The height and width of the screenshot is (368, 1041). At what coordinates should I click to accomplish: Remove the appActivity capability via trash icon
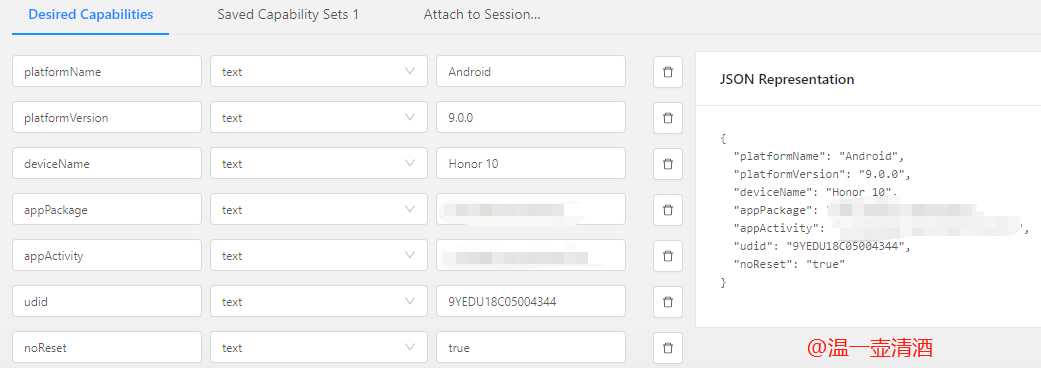coord(668,255)
